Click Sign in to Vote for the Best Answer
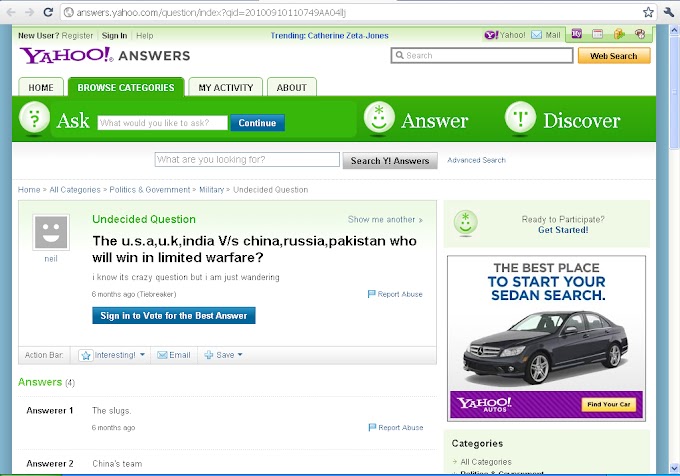Image resolution: width=680 pixels, height=476 pixels. (x=173, y=316)
